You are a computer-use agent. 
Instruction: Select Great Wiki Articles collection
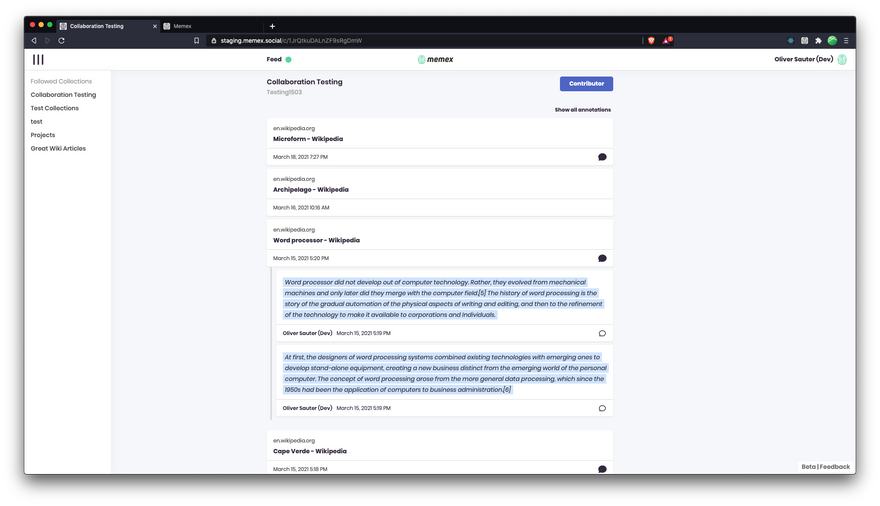click(x=58, y=148)
